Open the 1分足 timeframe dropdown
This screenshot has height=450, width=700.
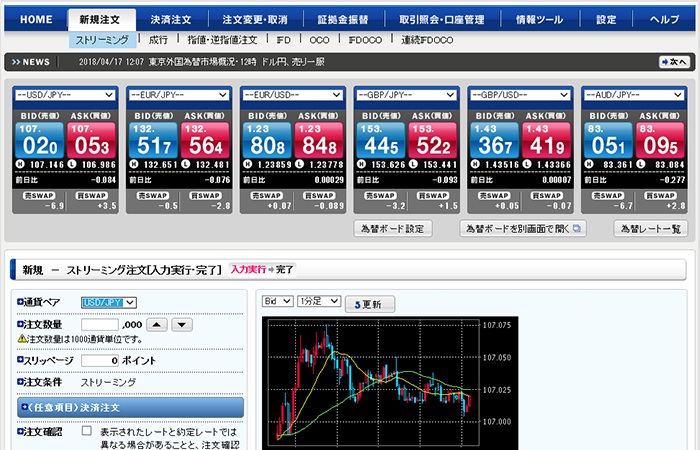point(319,301)
